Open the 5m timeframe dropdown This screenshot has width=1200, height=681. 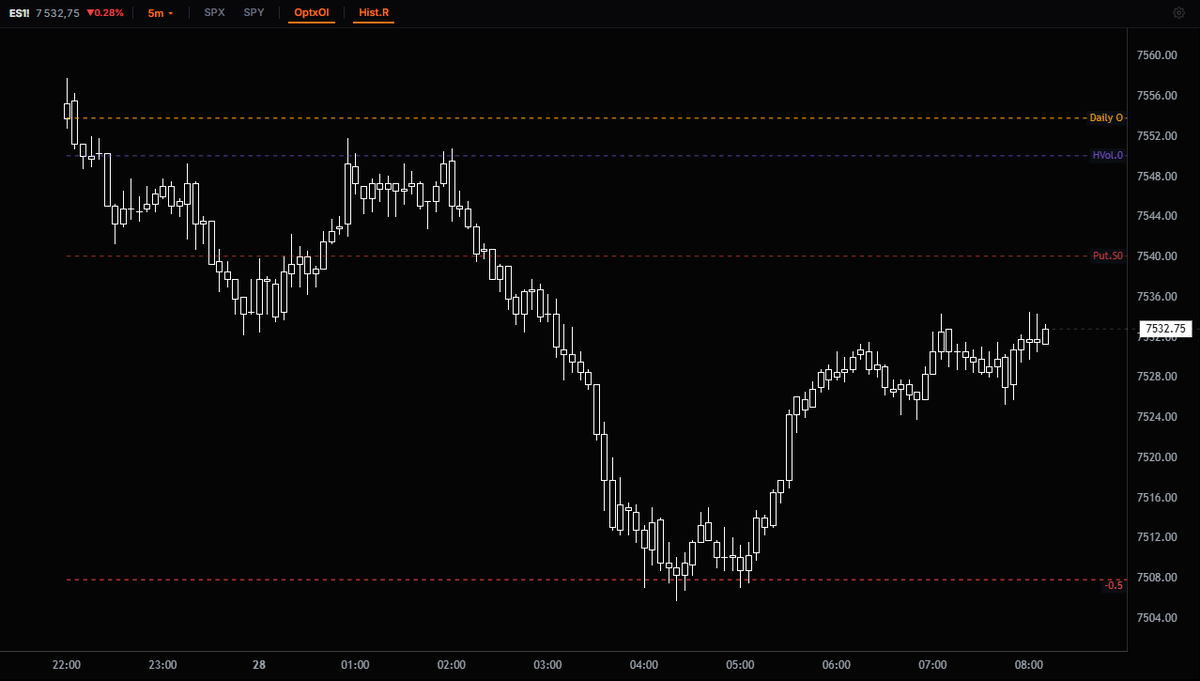[159, 13]
